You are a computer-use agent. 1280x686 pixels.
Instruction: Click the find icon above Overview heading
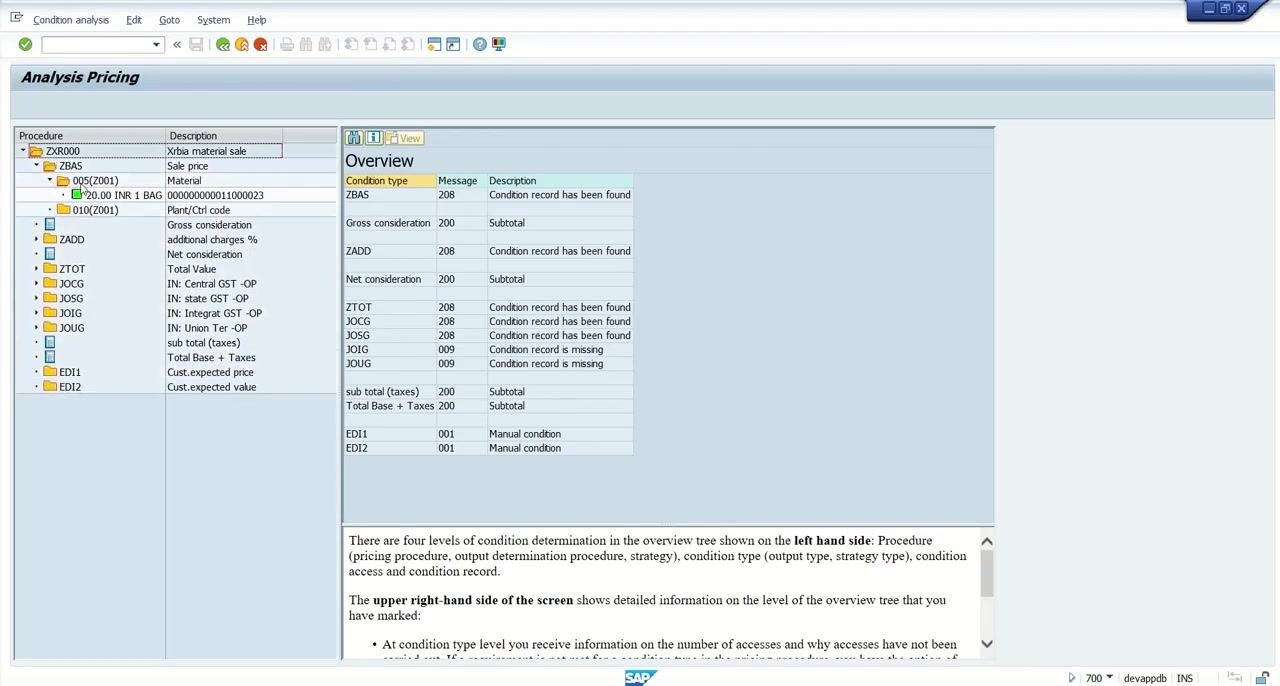point(354,138)
